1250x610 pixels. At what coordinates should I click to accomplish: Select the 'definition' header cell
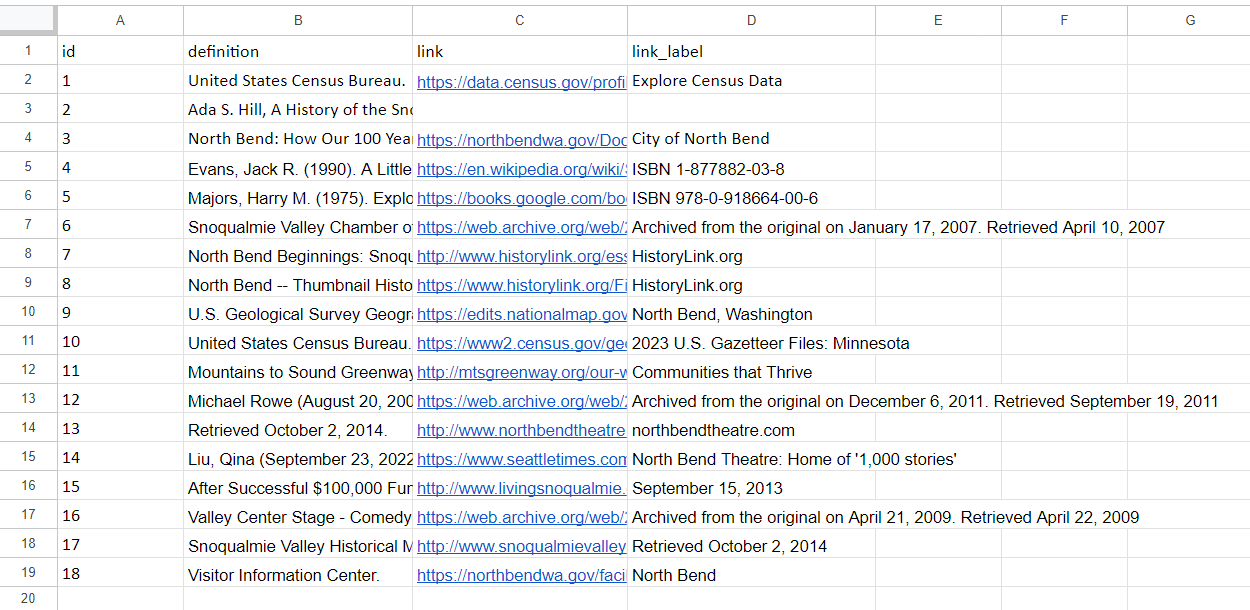(x=298, y=51)
